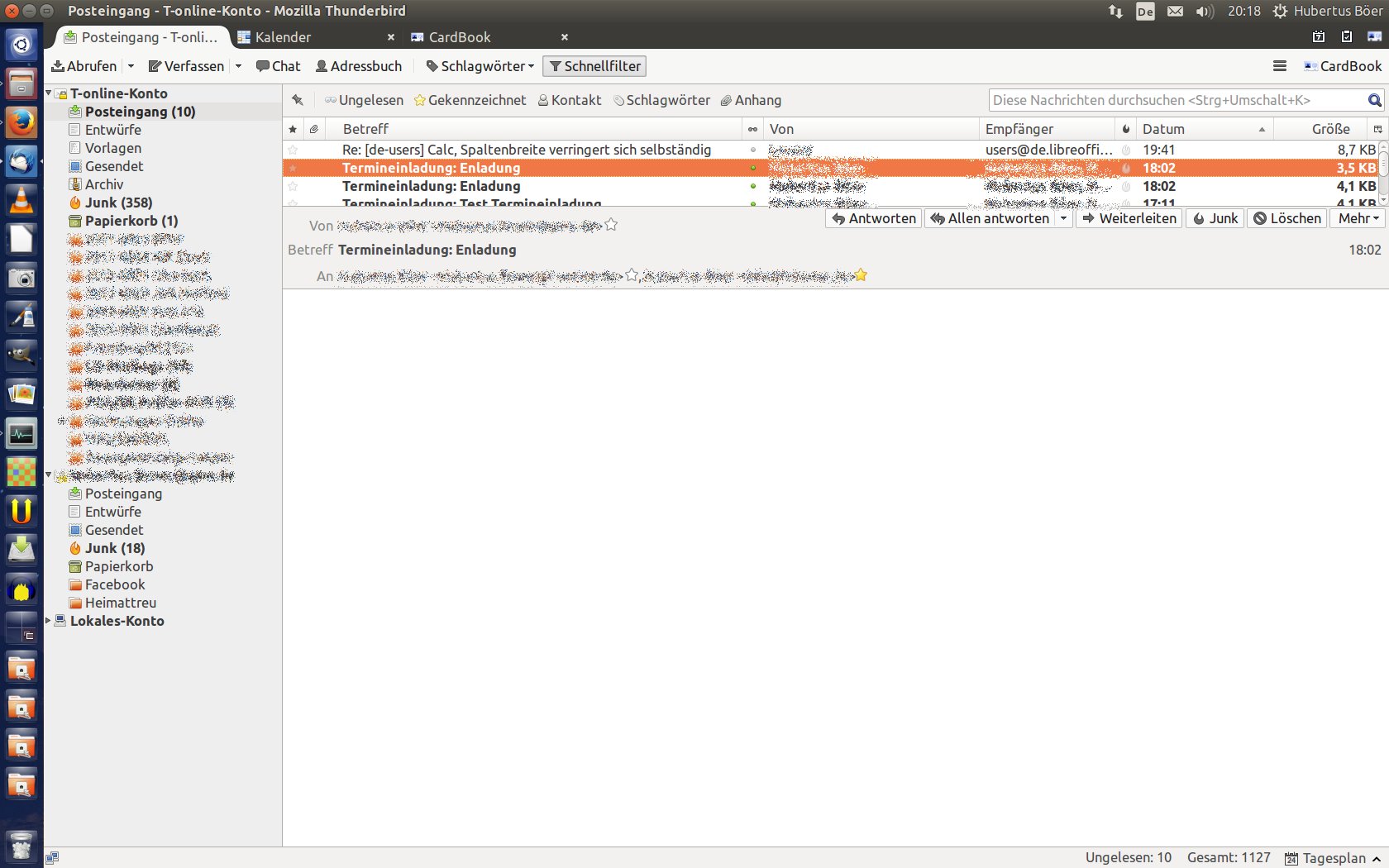
Task: Star the sender in the Von line
Action: coord(611,224)
